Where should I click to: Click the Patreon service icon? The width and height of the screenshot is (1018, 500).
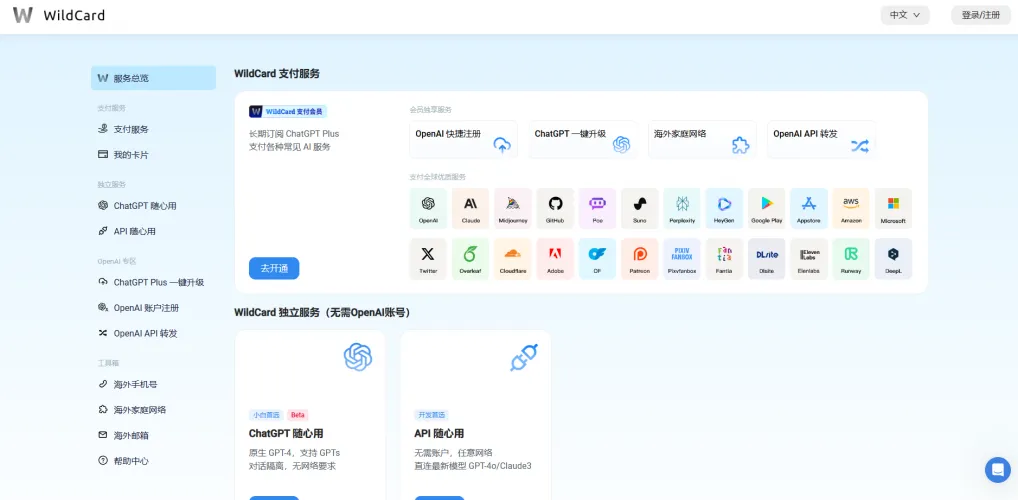click(639, 258)
